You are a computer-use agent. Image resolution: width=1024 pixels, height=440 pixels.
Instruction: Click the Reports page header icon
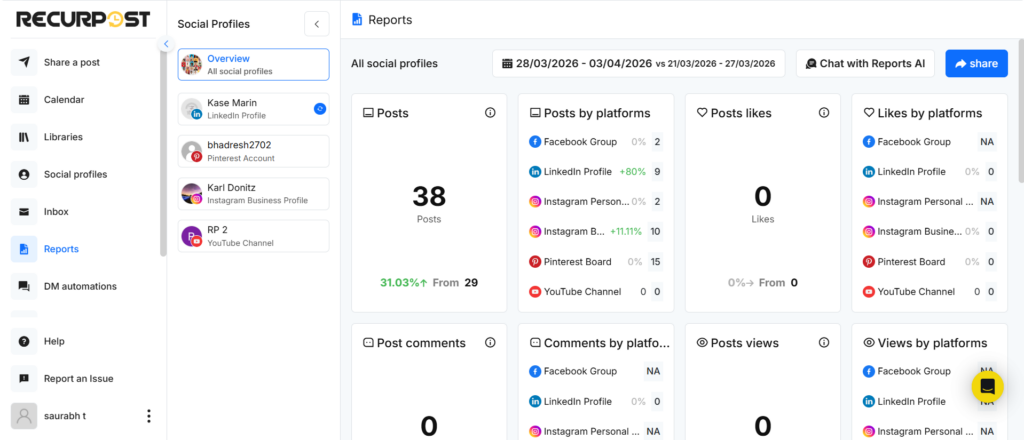[x=357, y=20]
